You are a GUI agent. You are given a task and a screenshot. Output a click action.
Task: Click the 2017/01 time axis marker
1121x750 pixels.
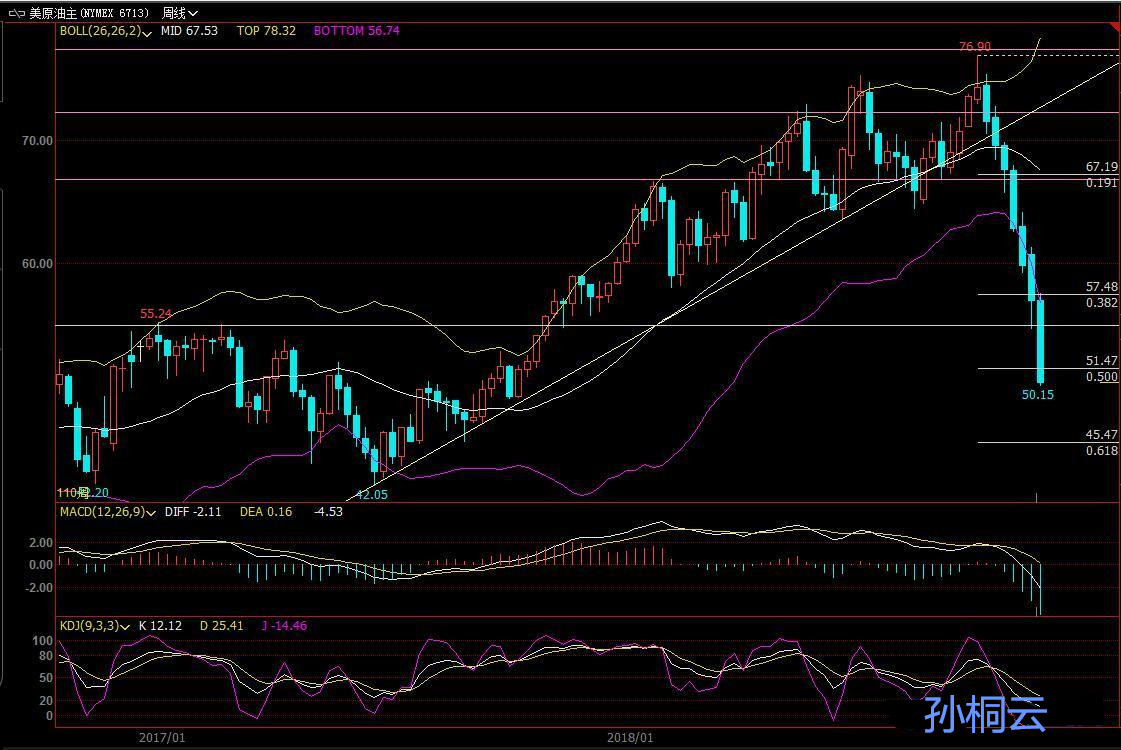[x=162, y=737]
